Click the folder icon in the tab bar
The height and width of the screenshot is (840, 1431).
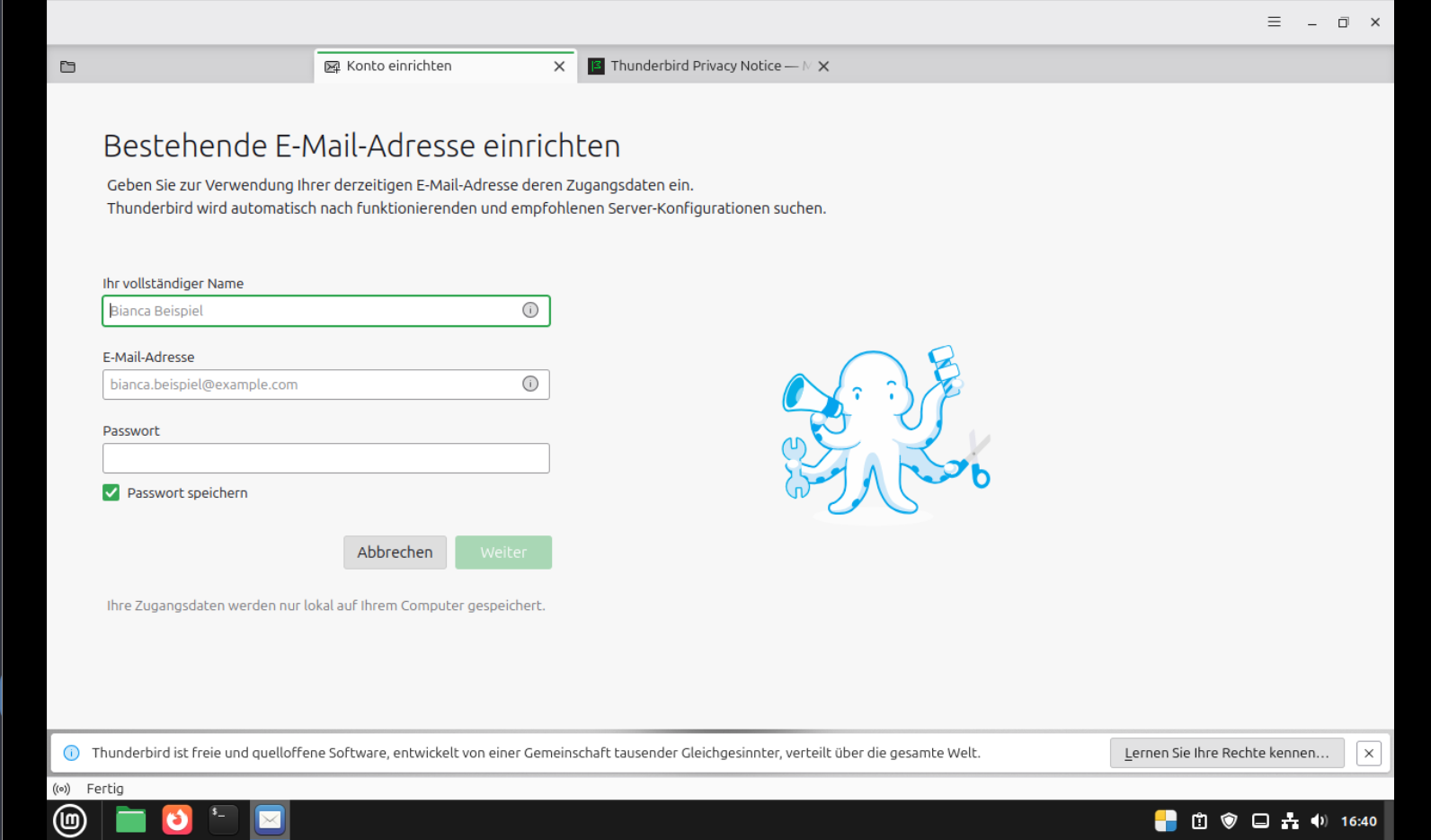[68, 66]
